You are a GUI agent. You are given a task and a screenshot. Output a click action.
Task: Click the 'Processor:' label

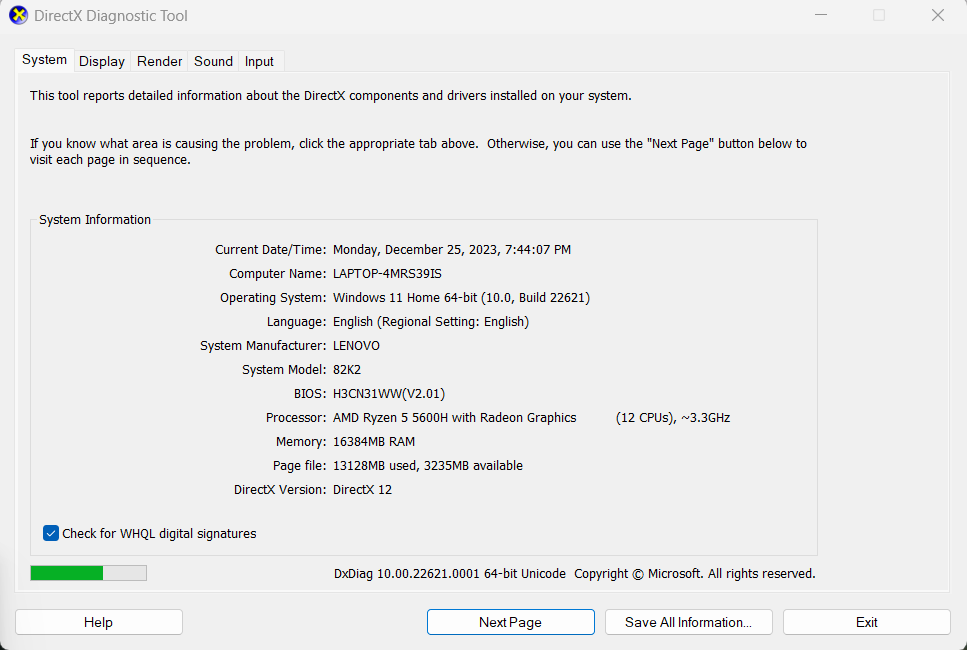click(296, 418)
